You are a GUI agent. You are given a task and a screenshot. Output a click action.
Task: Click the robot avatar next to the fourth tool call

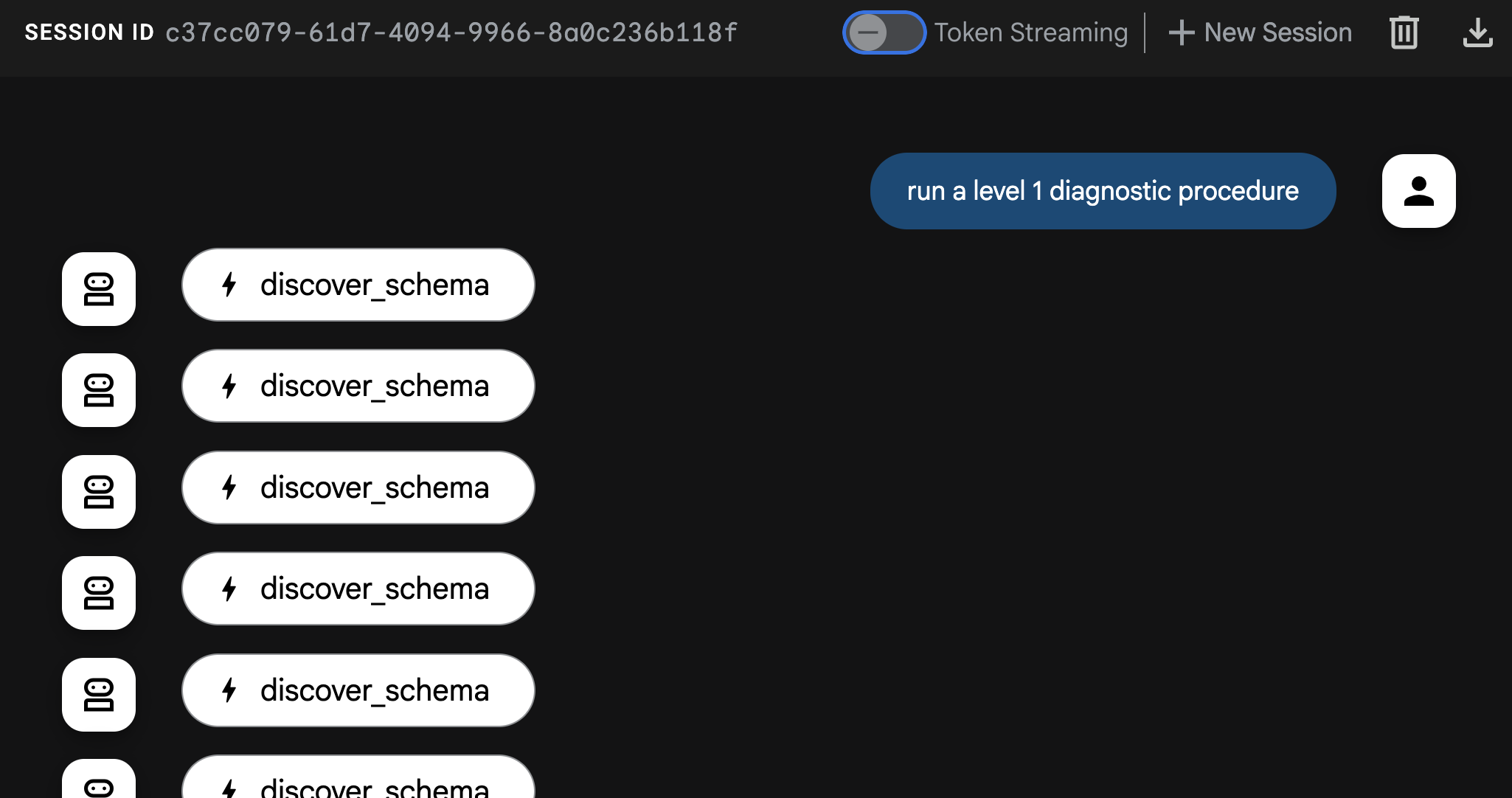[99, 593]
